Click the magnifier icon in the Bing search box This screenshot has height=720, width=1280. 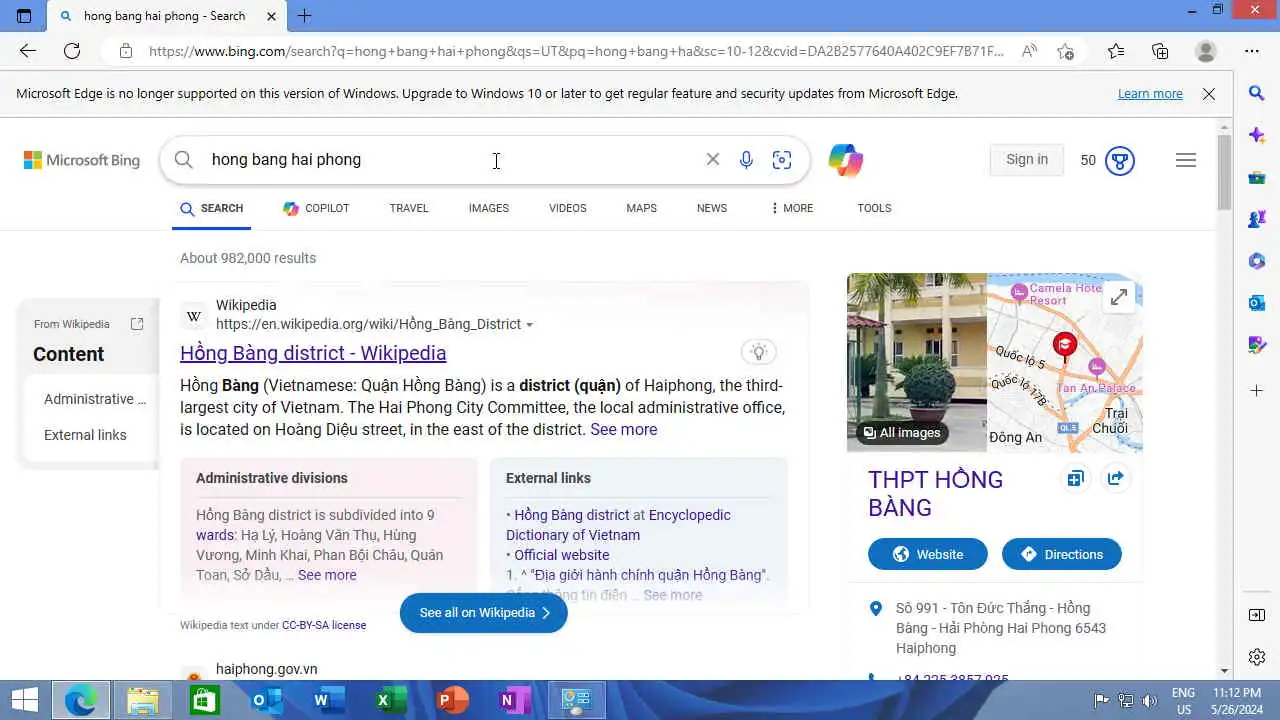[x=183, y=160]
